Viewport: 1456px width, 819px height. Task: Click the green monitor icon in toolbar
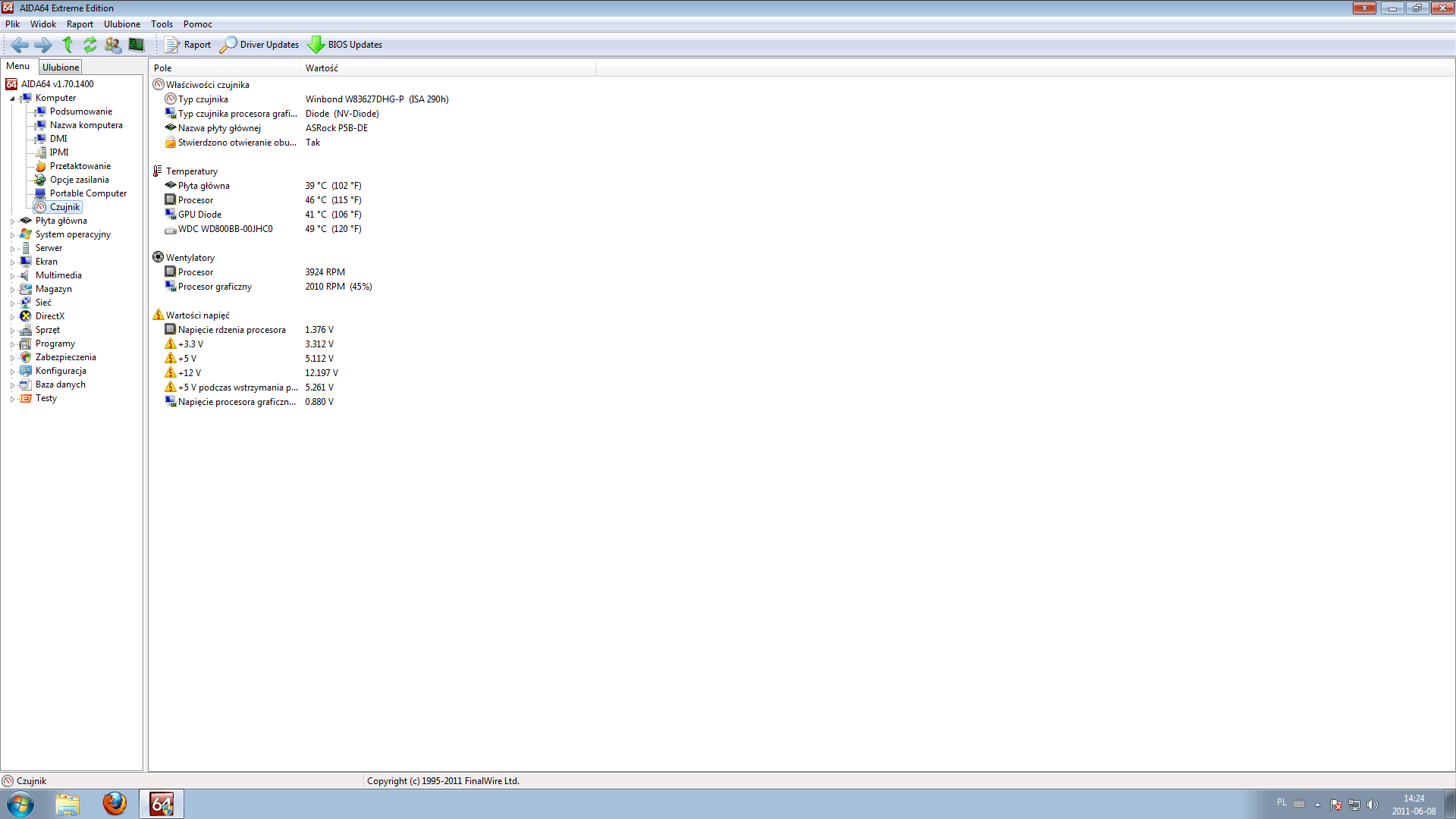[136, 45]
